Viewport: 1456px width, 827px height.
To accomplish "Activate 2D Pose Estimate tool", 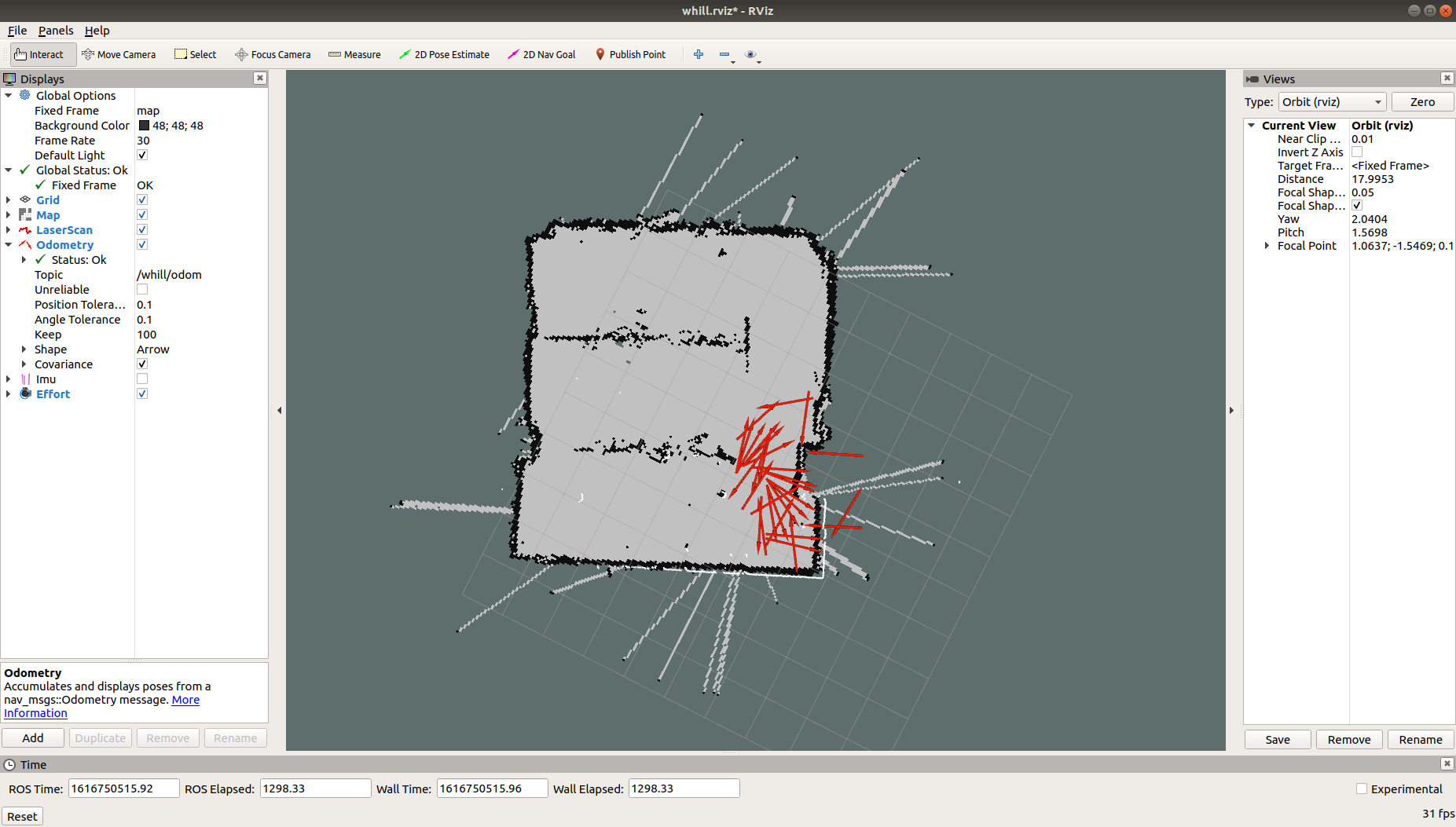I will [445, 54].
